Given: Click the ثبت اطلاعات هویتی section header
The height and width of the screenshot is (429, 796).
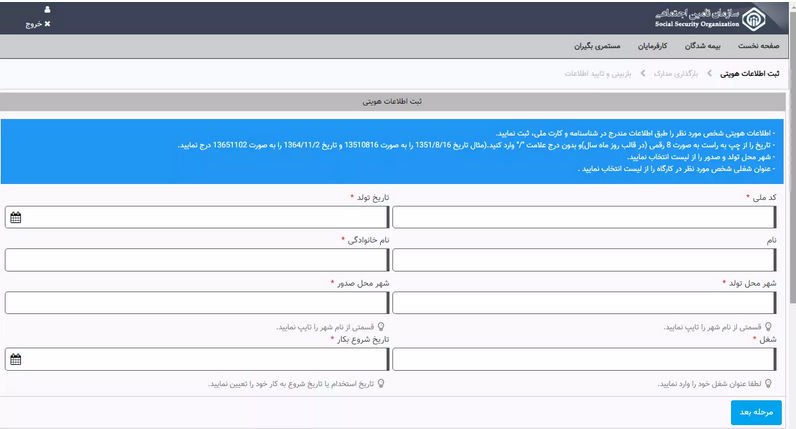Looking at the screenshot, I should coord(392,102).
